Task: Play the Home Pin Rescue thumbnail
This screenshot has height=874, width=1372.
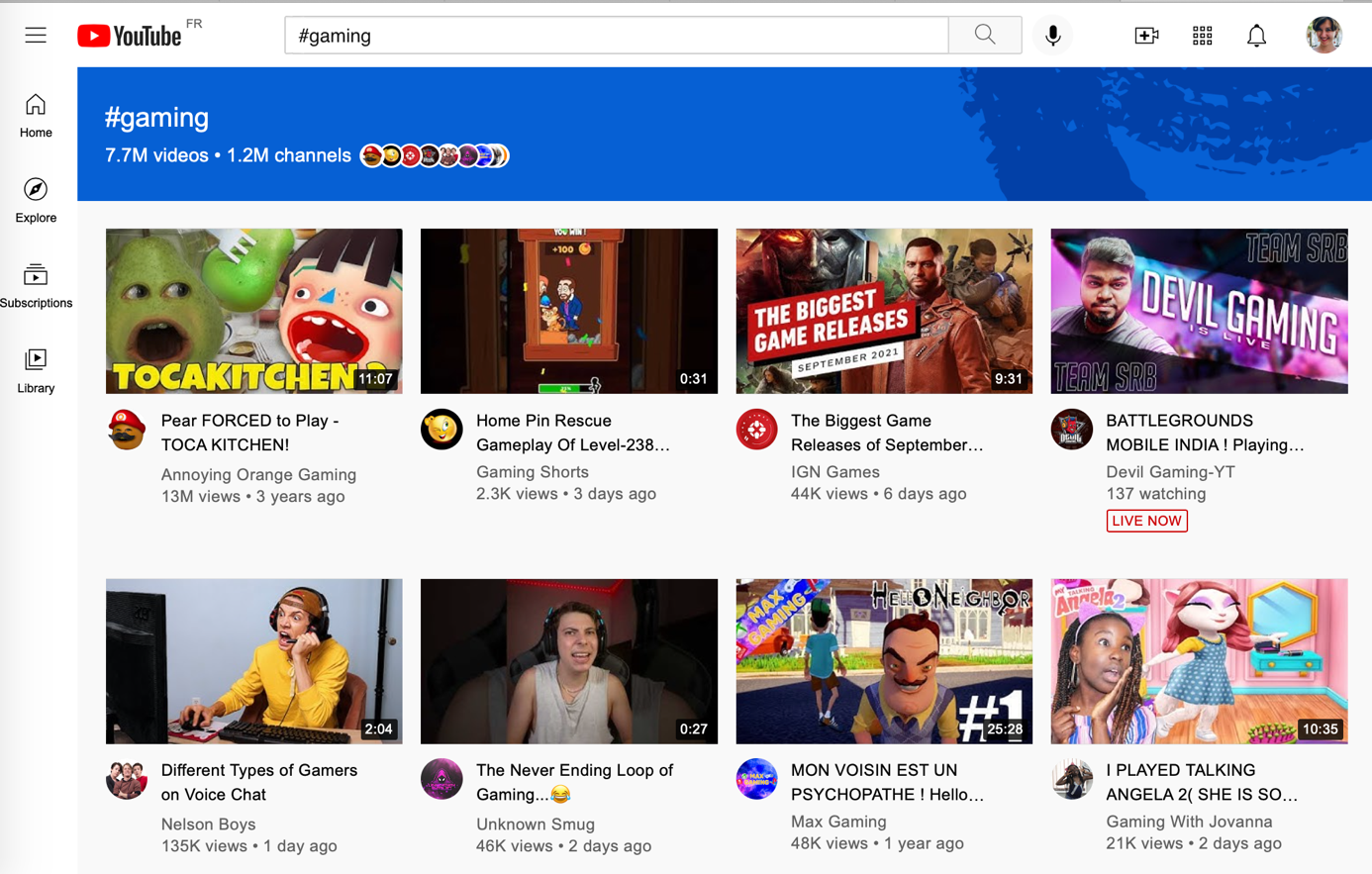Action: coord(569,311)
